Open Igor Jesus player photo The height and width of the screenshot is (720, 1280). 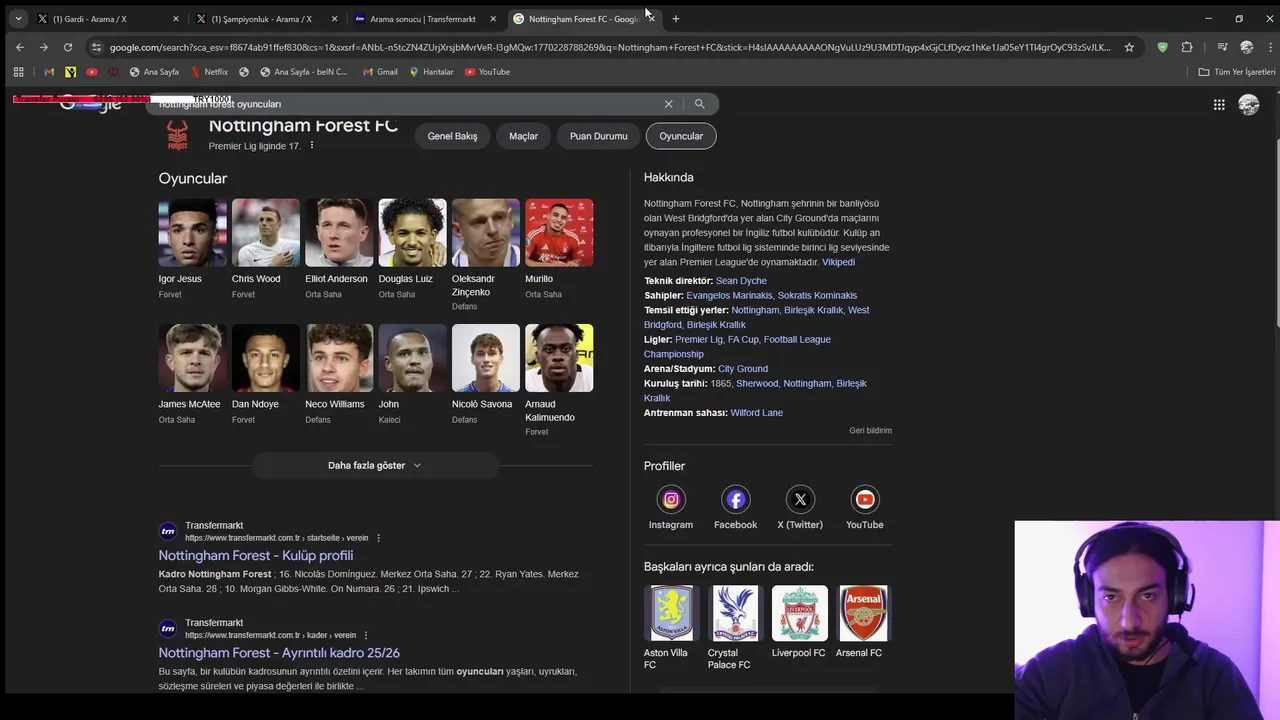pos(192,233)
